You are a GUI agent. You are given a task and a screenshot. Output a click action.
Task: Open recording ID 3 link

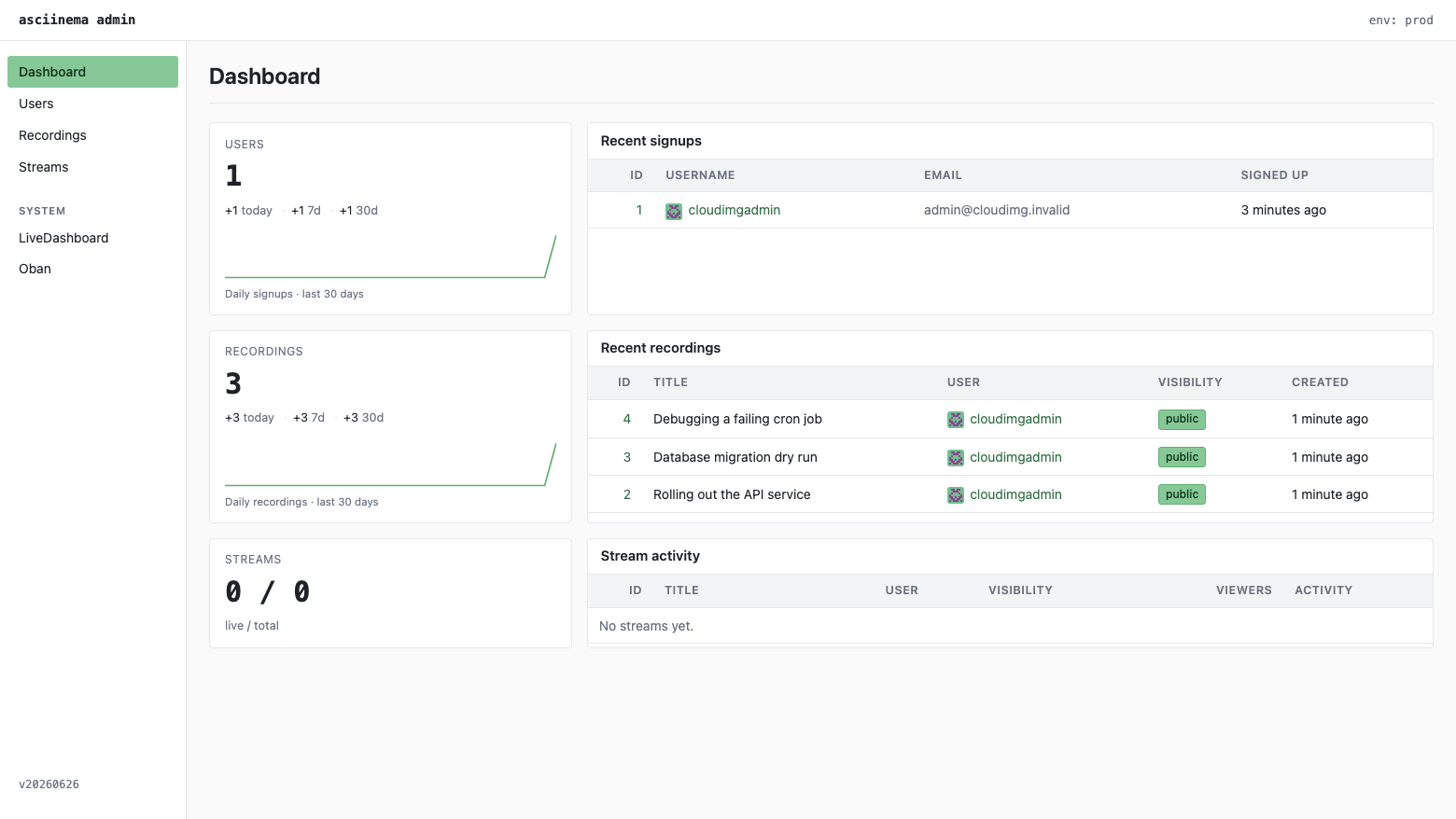(x=627, y=457)
